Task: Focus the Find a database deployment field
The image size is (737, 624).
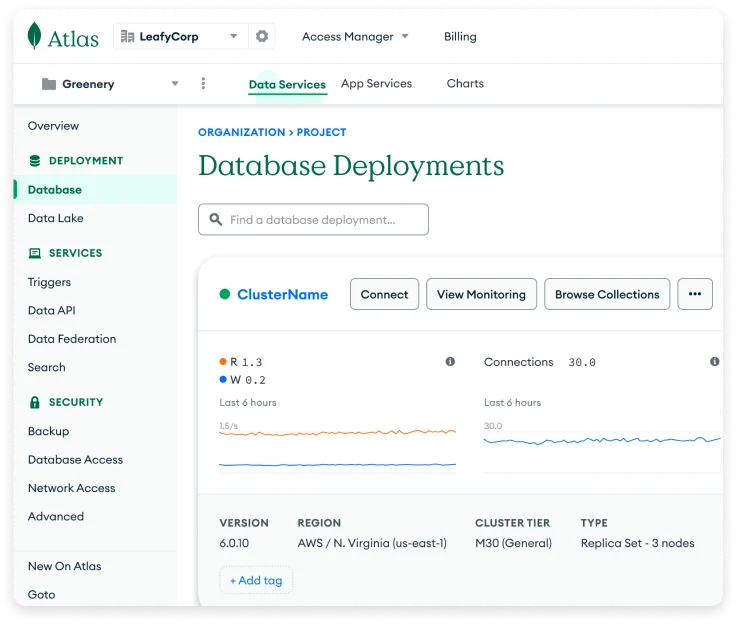Action: click(313, 219)
